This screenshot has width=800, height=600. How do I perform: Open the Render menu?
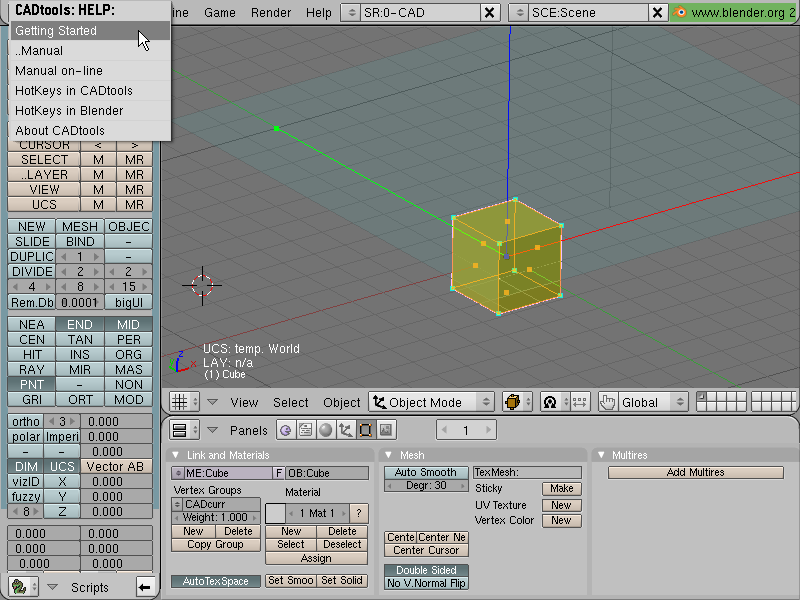271,13
